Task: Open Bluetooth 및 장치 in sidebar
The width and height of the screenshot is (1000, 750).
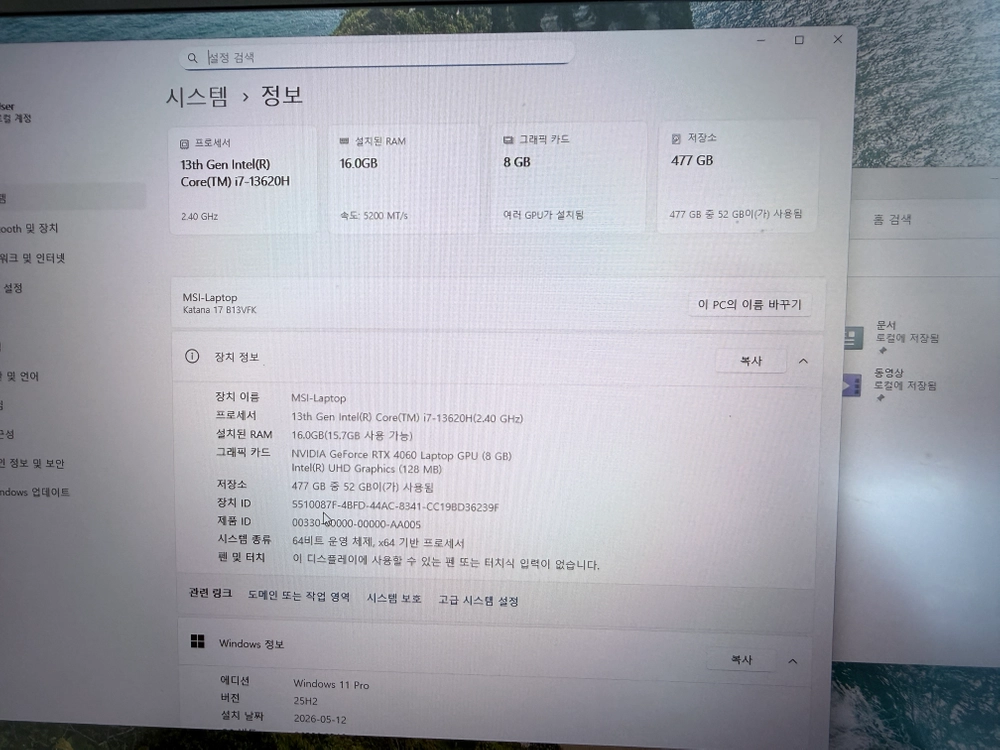Action: (29, 228)
